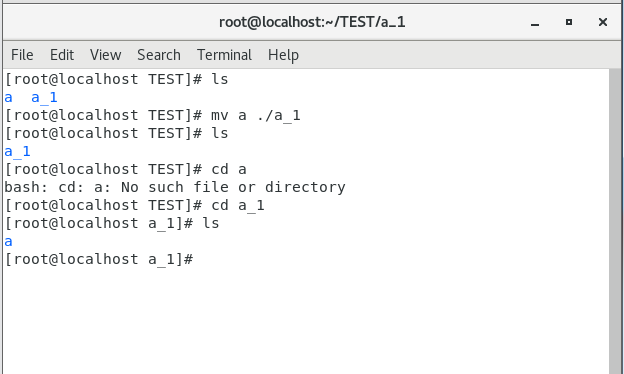The height and width of the screenshot is (374, 624).
Task: Open the Terminal menu
Action: 224,55
